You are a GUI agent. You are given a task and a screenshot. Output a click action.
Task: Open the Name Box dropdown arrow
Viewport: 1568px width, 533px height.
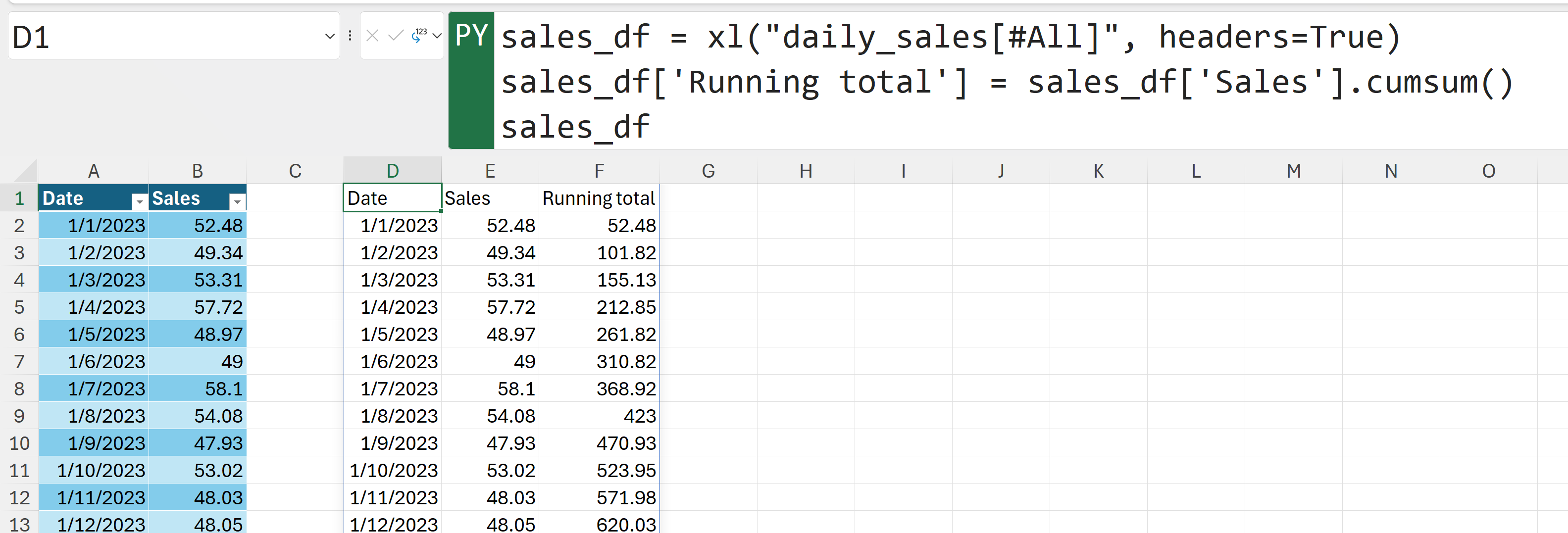[330, 36]
